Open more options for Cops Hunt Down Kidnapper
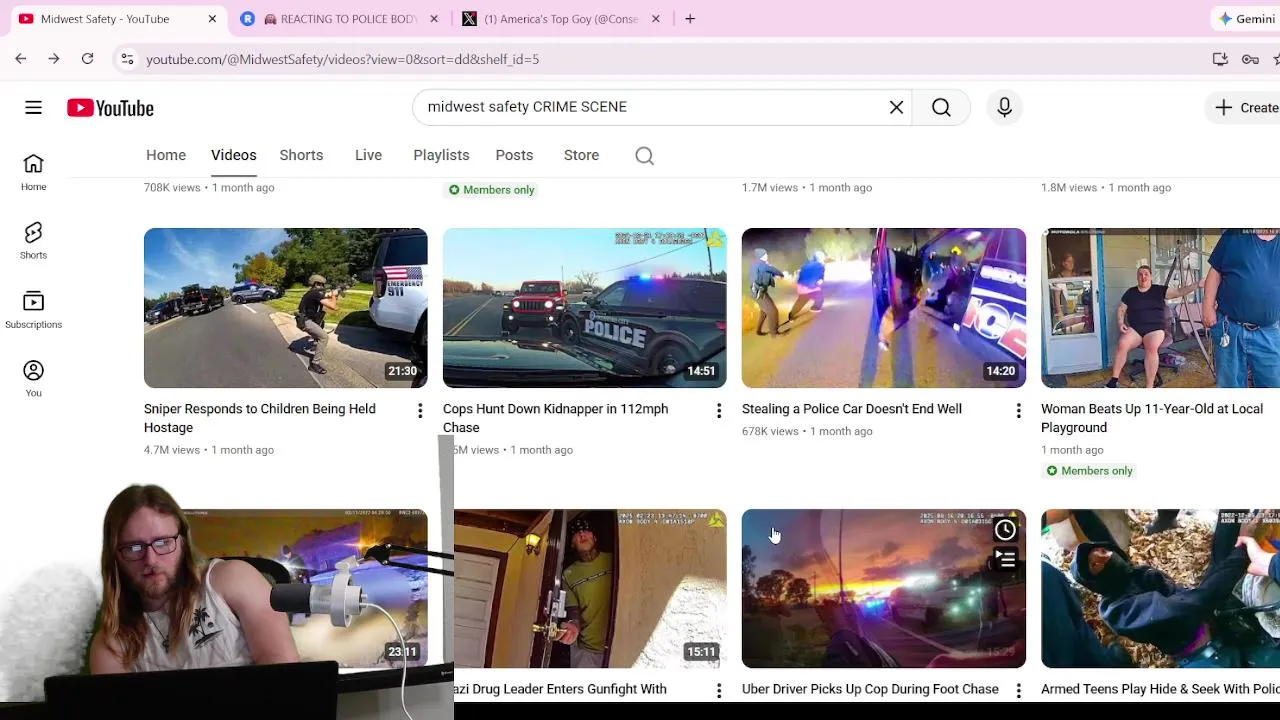The width and height of the screenshot is (1280, 720). [x=718, y=411]
